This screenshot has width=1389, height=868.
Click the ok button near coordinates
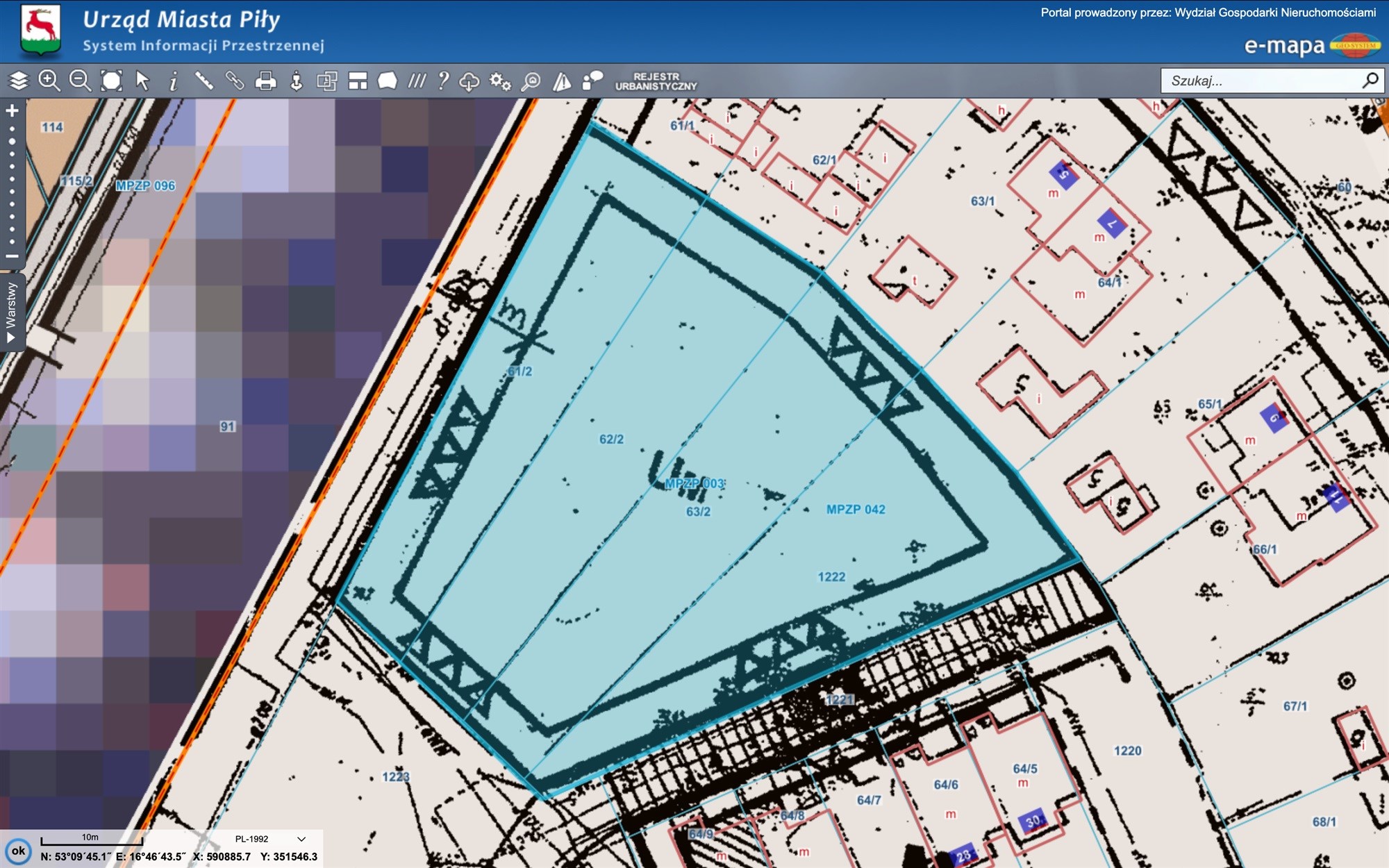19,851
